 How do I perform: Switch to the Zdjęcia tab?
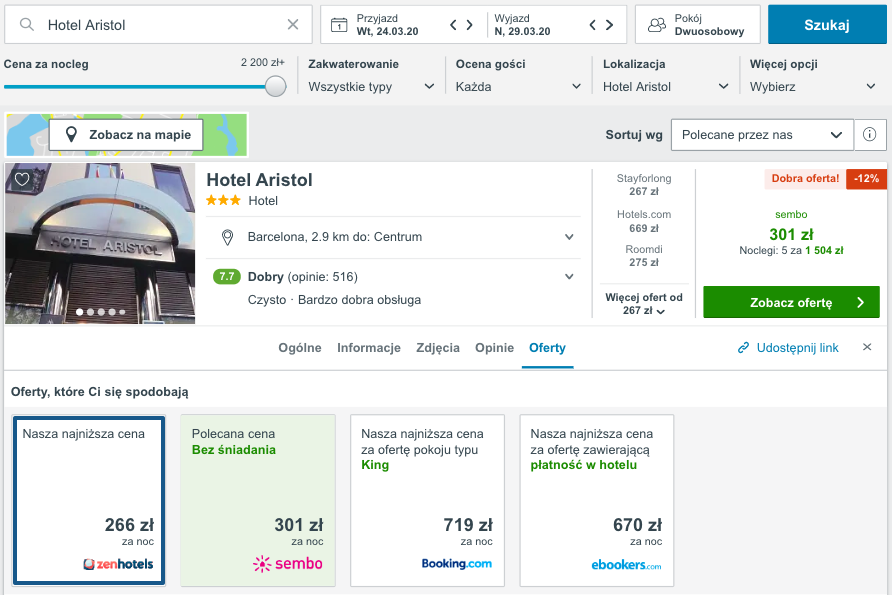[437, 348]
